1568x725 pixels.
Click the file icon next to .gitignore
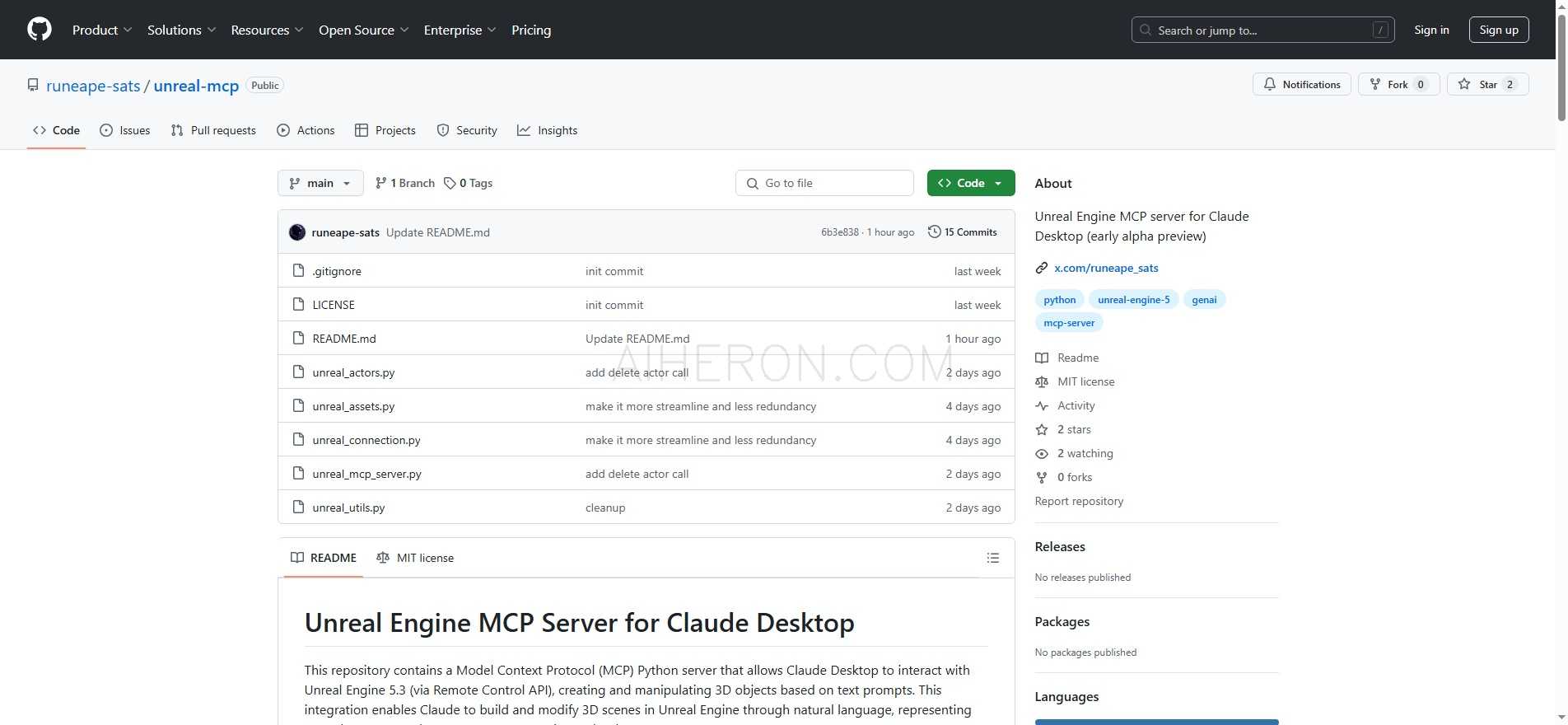(299, 271)
